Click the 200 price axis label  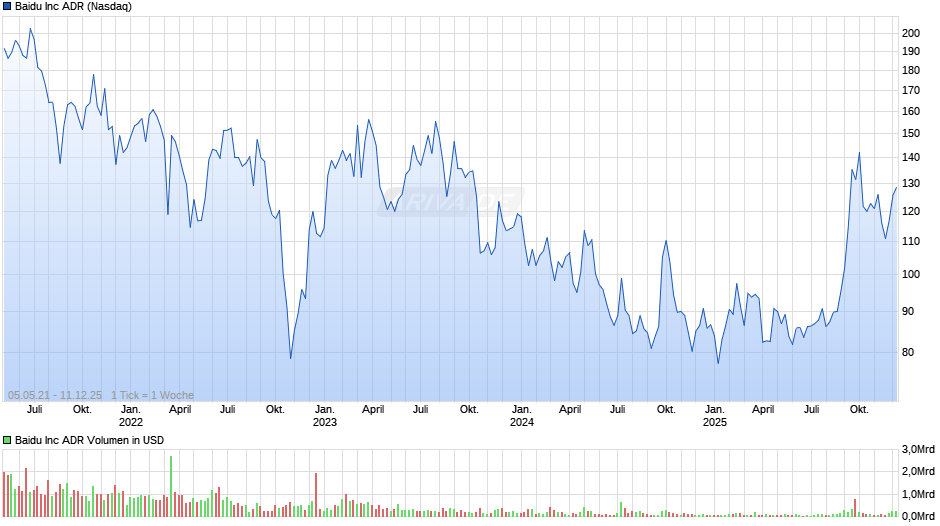point(911,34)
